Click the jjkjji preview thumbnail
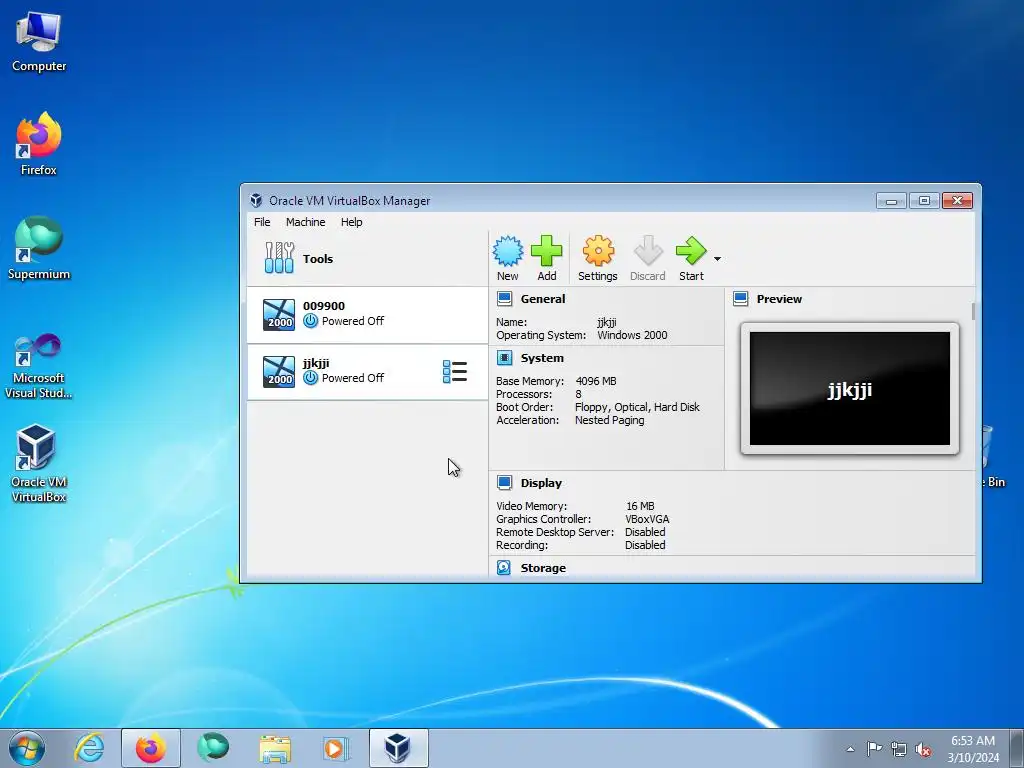This screenshot has width=1024, height=768. point(850,389)
